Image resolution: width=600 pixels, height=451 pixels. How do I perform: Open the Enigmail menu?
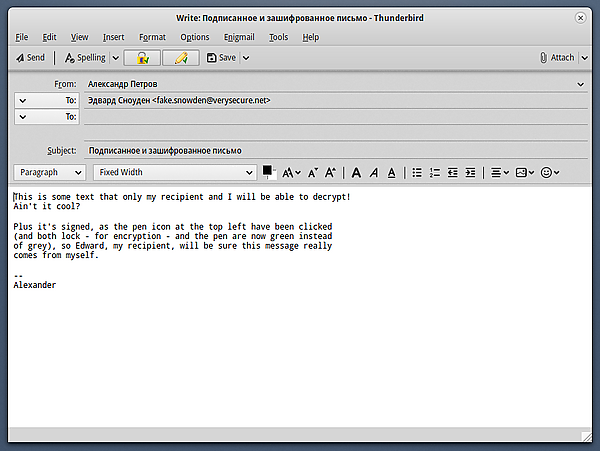click(239, 37)
